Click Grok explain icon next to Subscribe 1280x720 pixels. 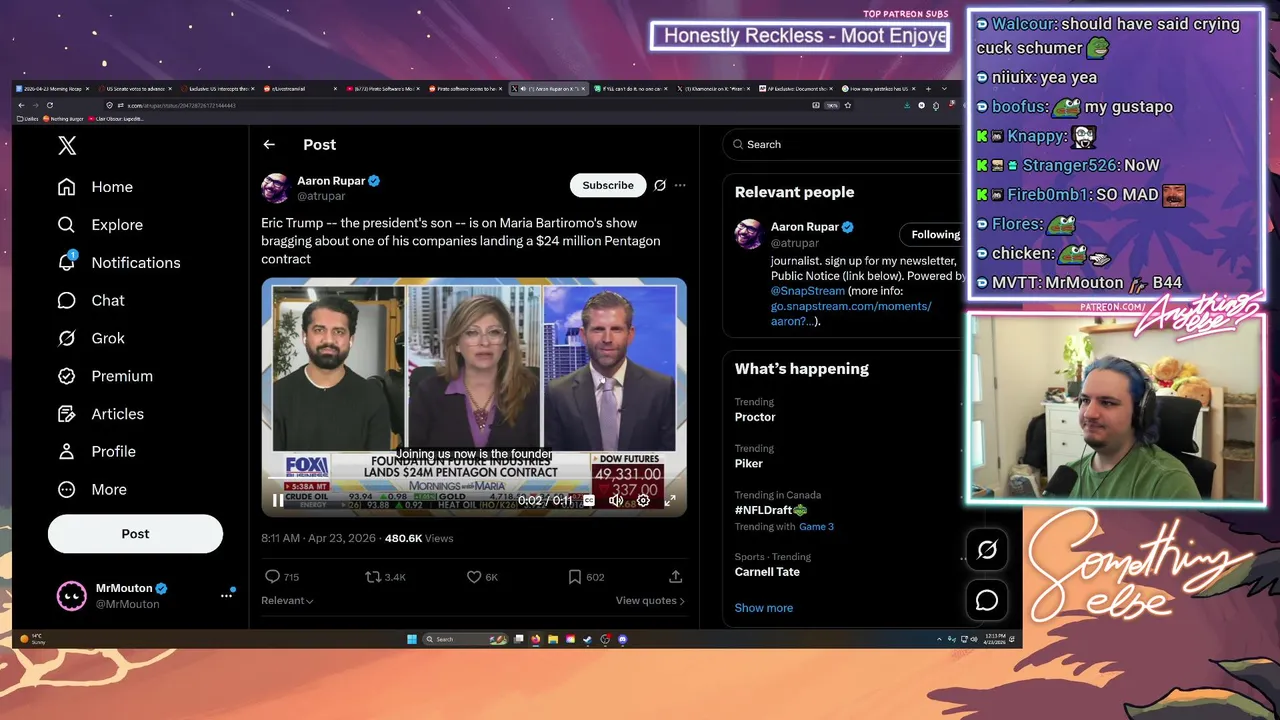click(660, 185)
